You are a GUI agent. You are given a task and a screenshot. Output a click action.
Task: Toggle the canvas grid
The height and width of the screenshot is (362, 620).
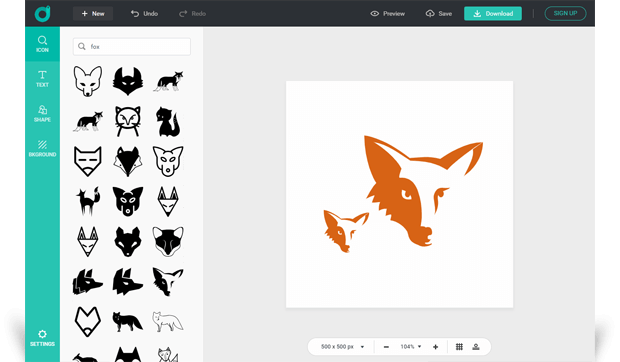459,347
